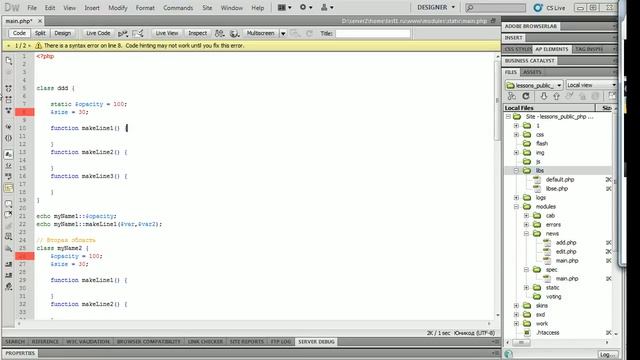Switch to Split view
The image size is (640, 360).
pos(40,33)
